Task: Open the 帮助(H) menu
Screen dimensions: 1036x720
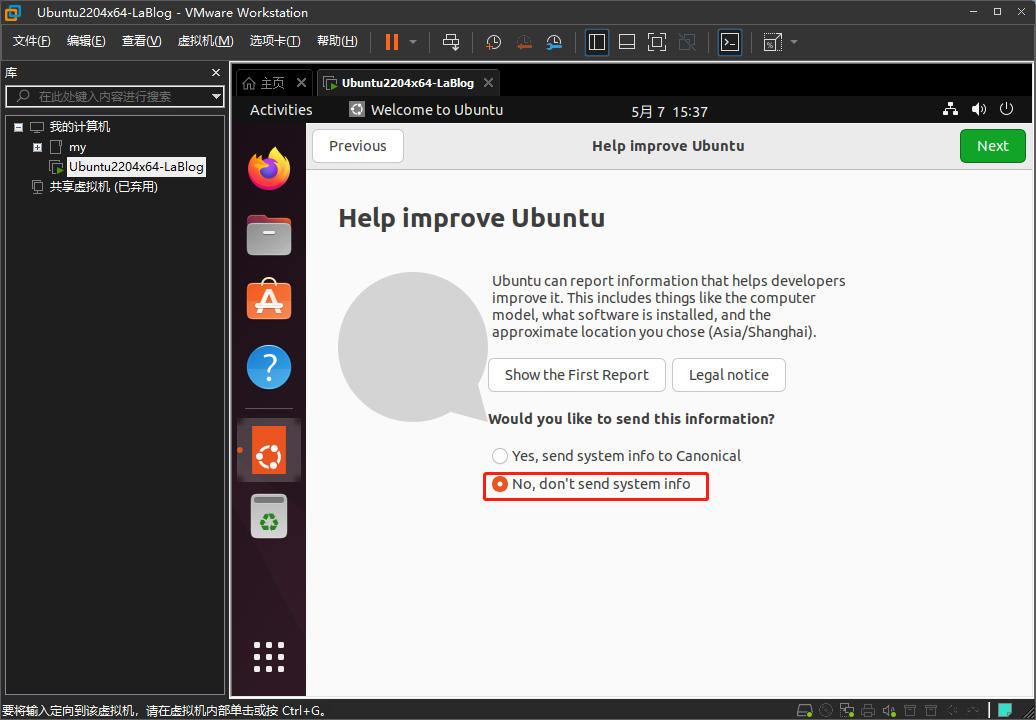Action: [337, 41]
